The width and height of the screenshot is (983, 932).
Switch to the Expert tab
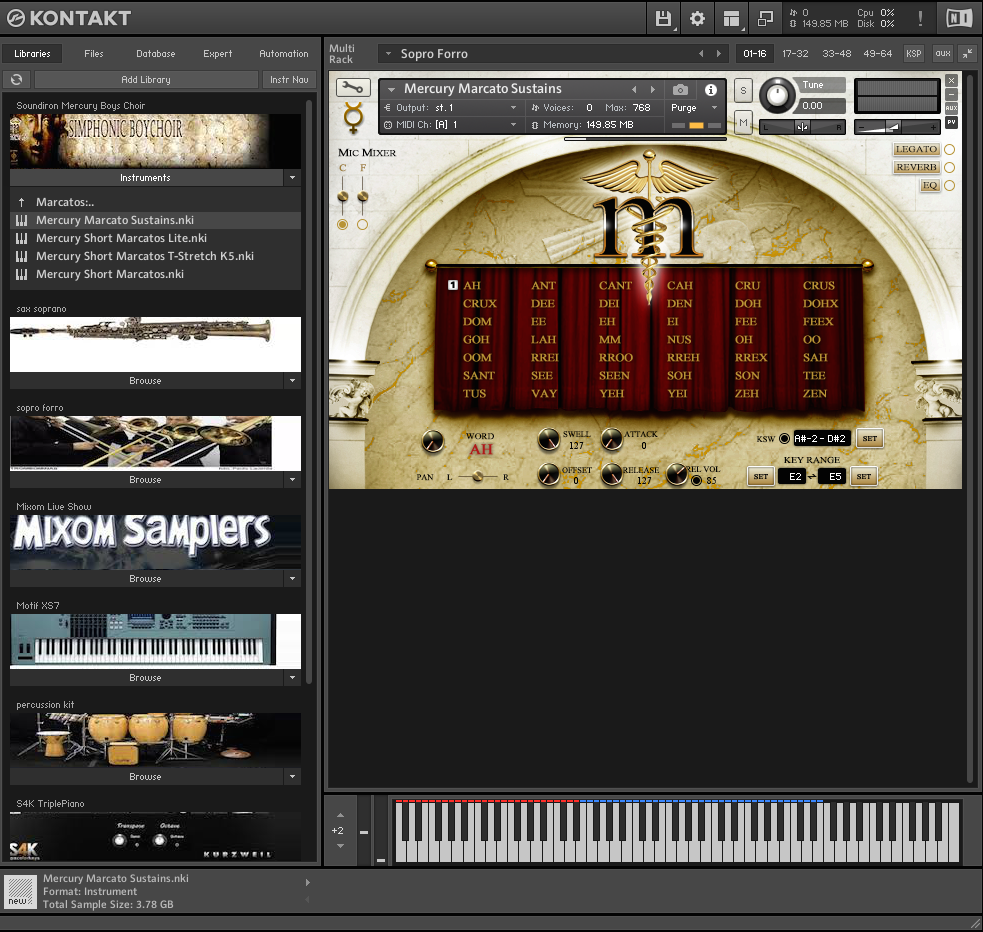218,54
